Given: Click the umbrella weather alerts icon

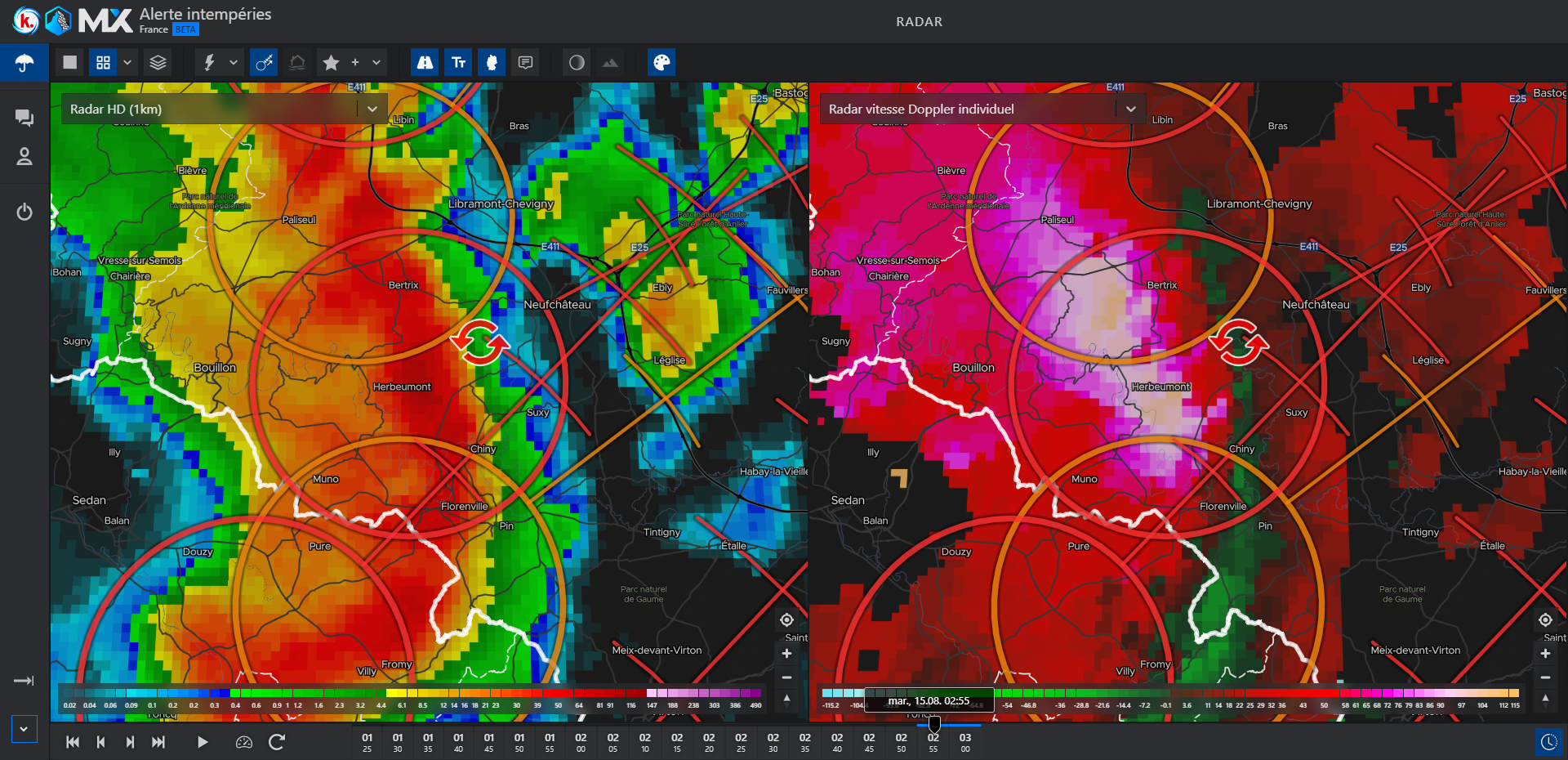Looking at the screenshot, I should [x=24, y=63].
